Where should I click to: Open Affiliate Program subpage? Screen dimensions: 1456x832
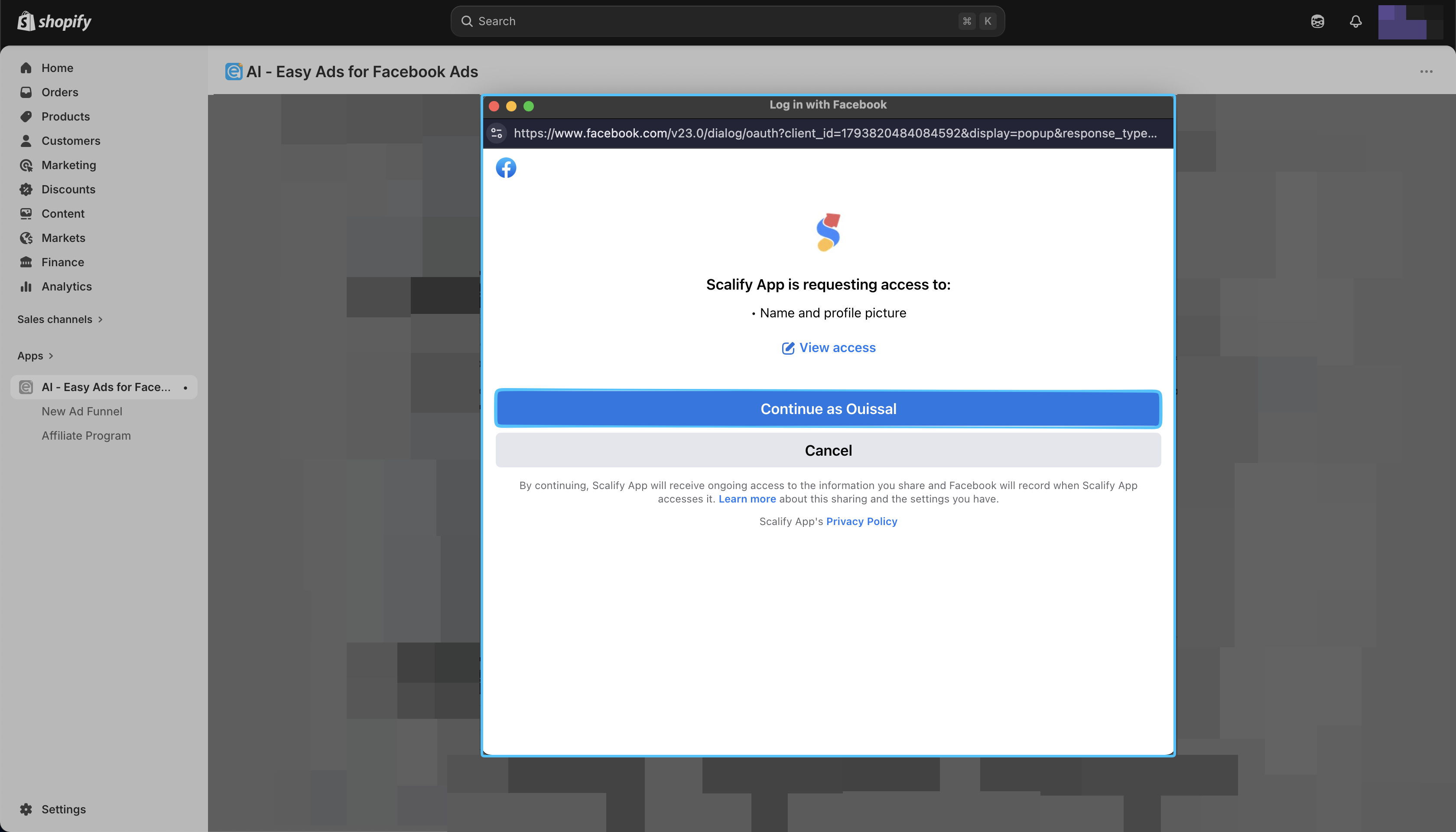pos(86,435)
